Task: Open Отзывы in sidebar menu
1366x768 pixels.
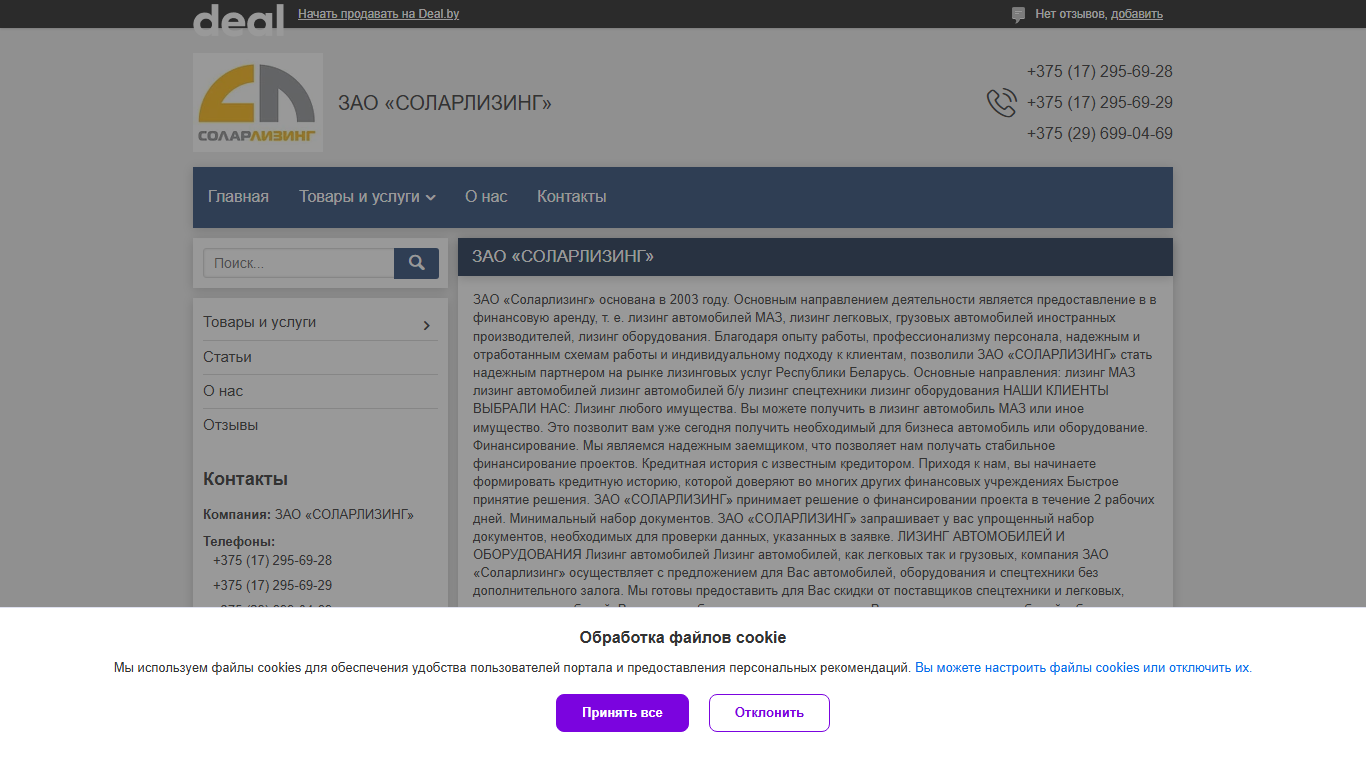Action: 230,425
